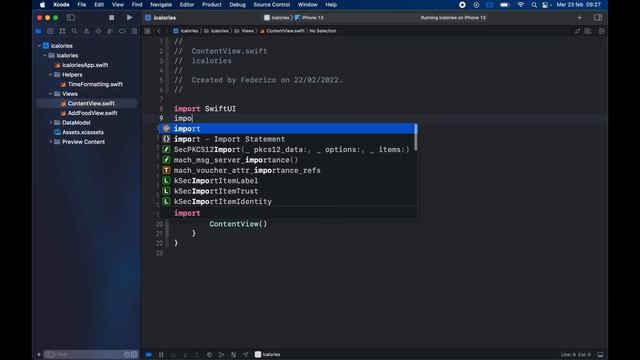Expand the Preview Content folder
640x360 pixels.
51,142
